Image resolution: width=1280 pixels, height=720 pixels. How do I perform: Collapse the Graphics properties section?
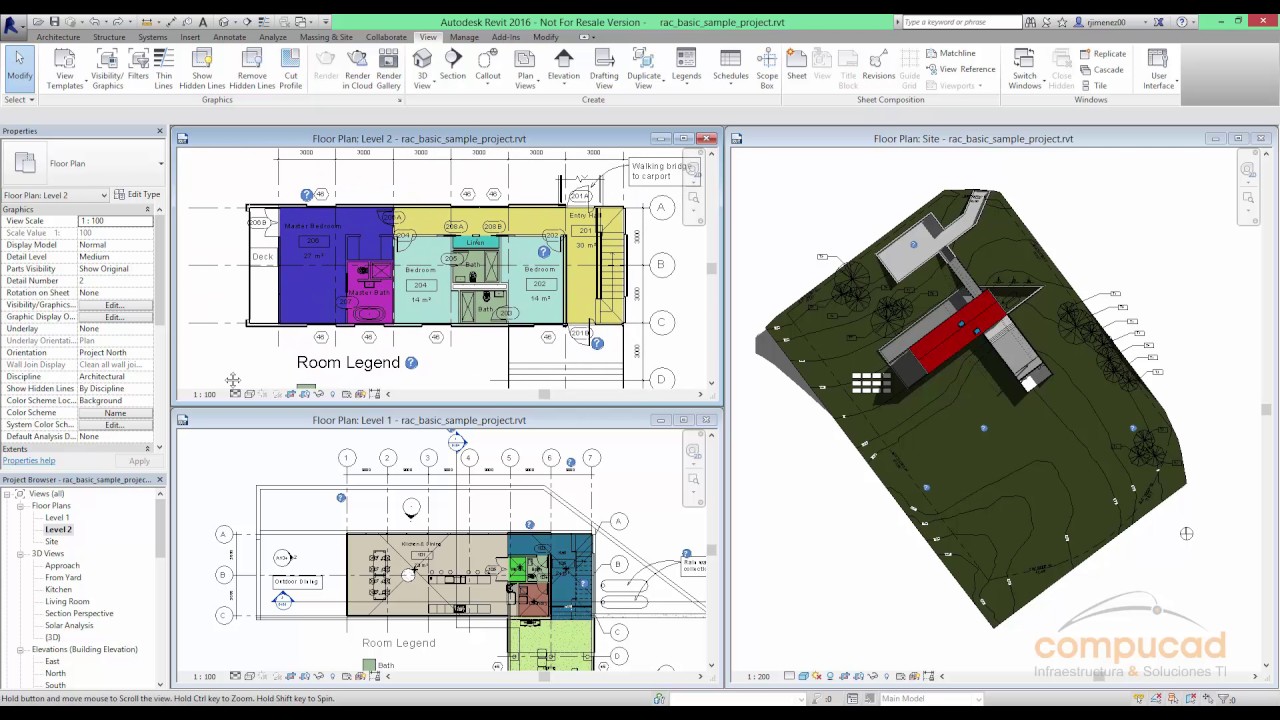coord(147,209)
